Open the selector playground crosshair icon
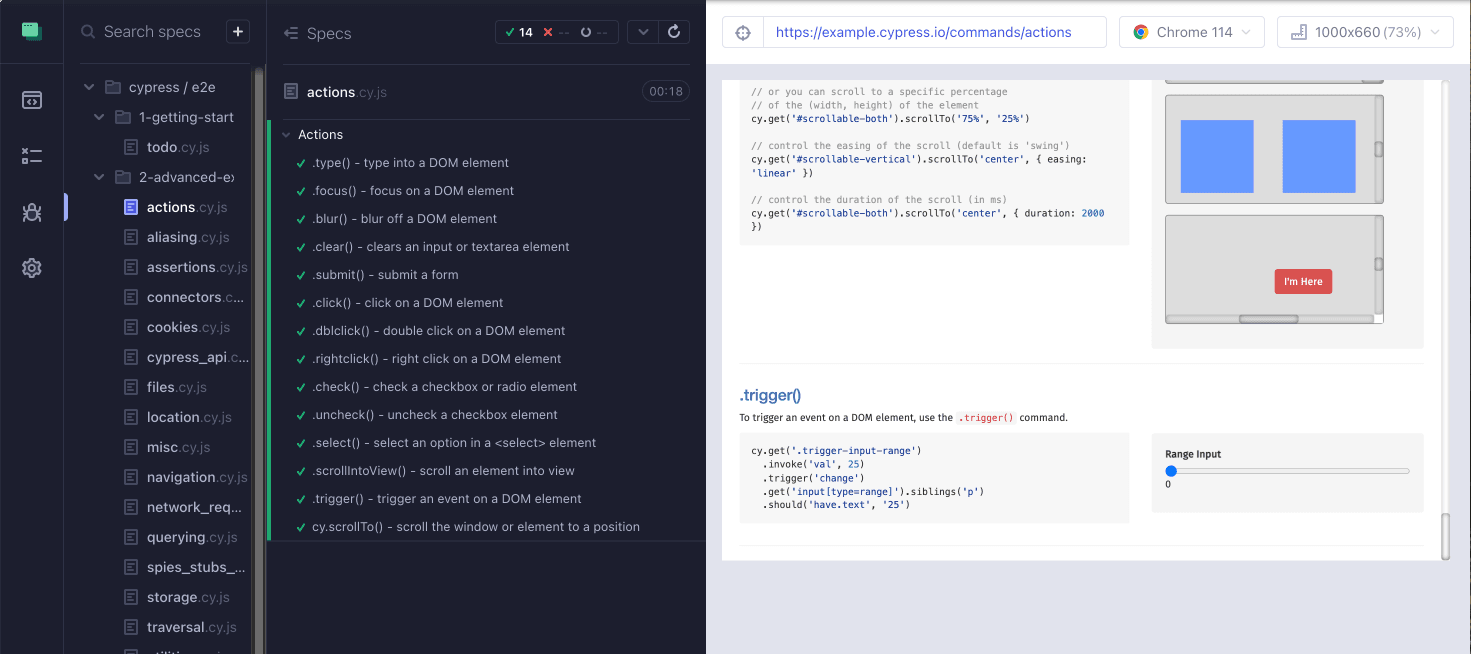The width and height of the screenshot is (1472, 654). point(743,32)
